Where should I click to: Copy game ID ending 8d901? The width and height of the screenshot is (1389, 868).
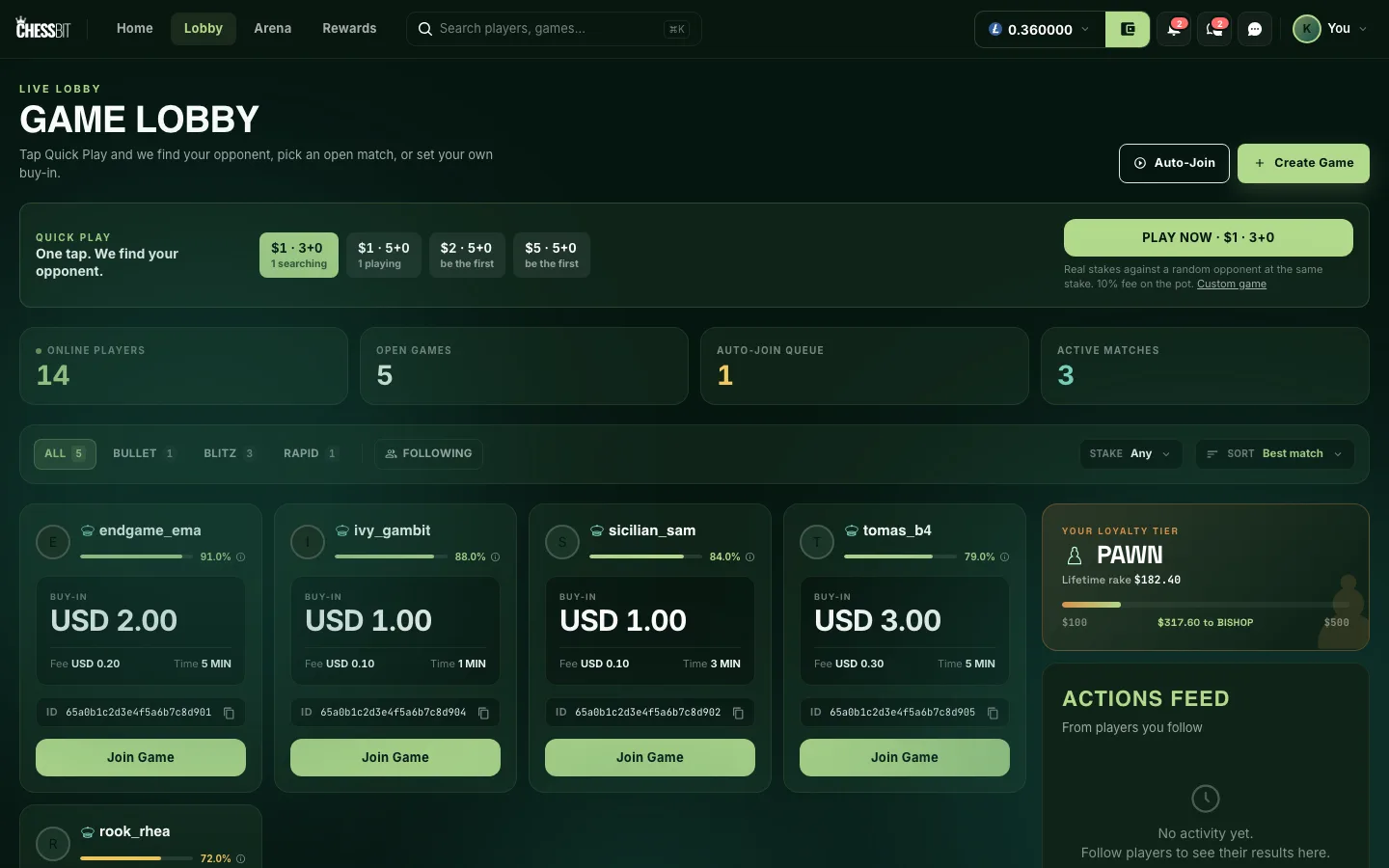point(230,713)
